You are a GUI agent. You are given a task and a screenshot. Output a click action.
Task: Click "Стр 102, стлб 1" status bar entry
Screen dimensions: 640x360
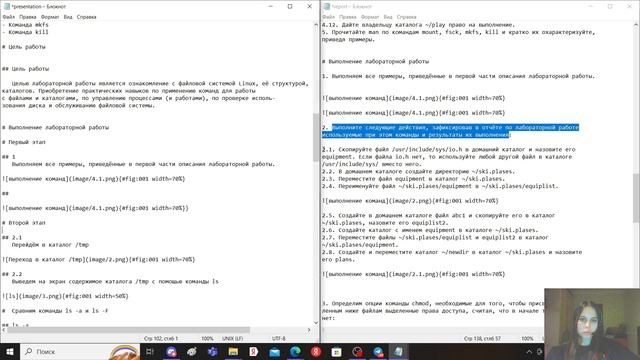tap(161, 339)
